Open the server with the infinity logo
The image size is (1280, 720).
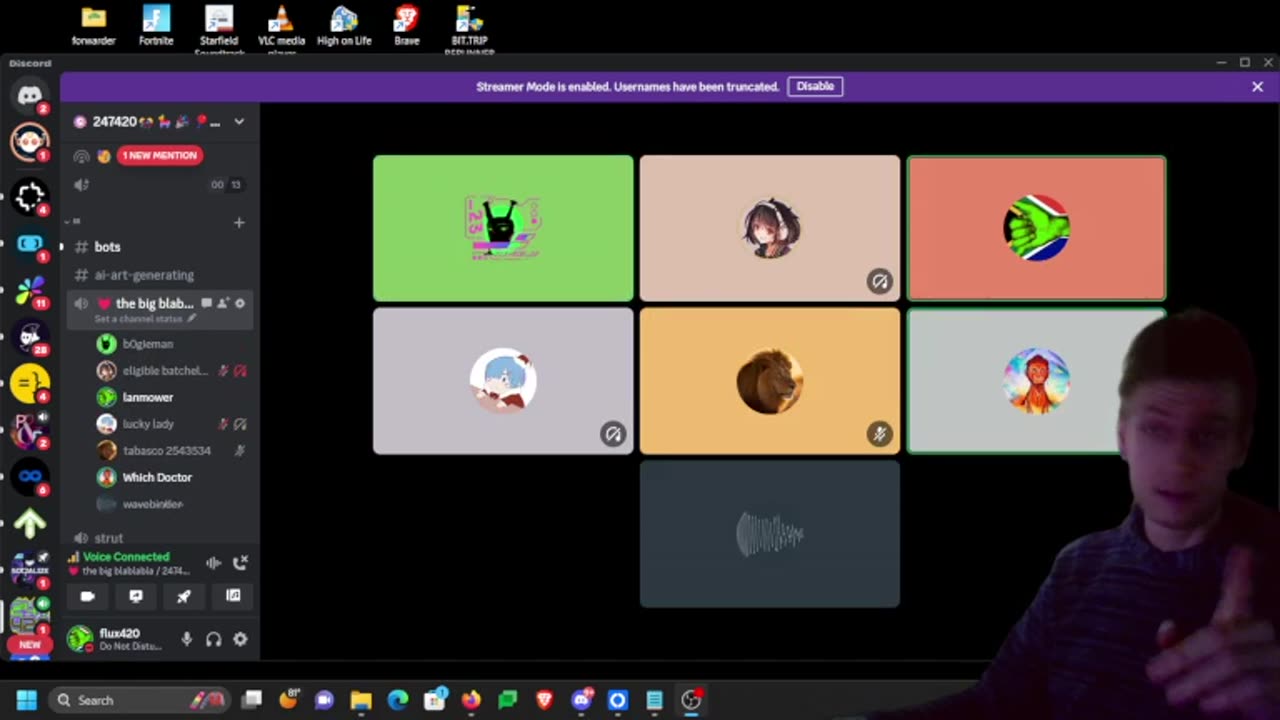point(30,476)
